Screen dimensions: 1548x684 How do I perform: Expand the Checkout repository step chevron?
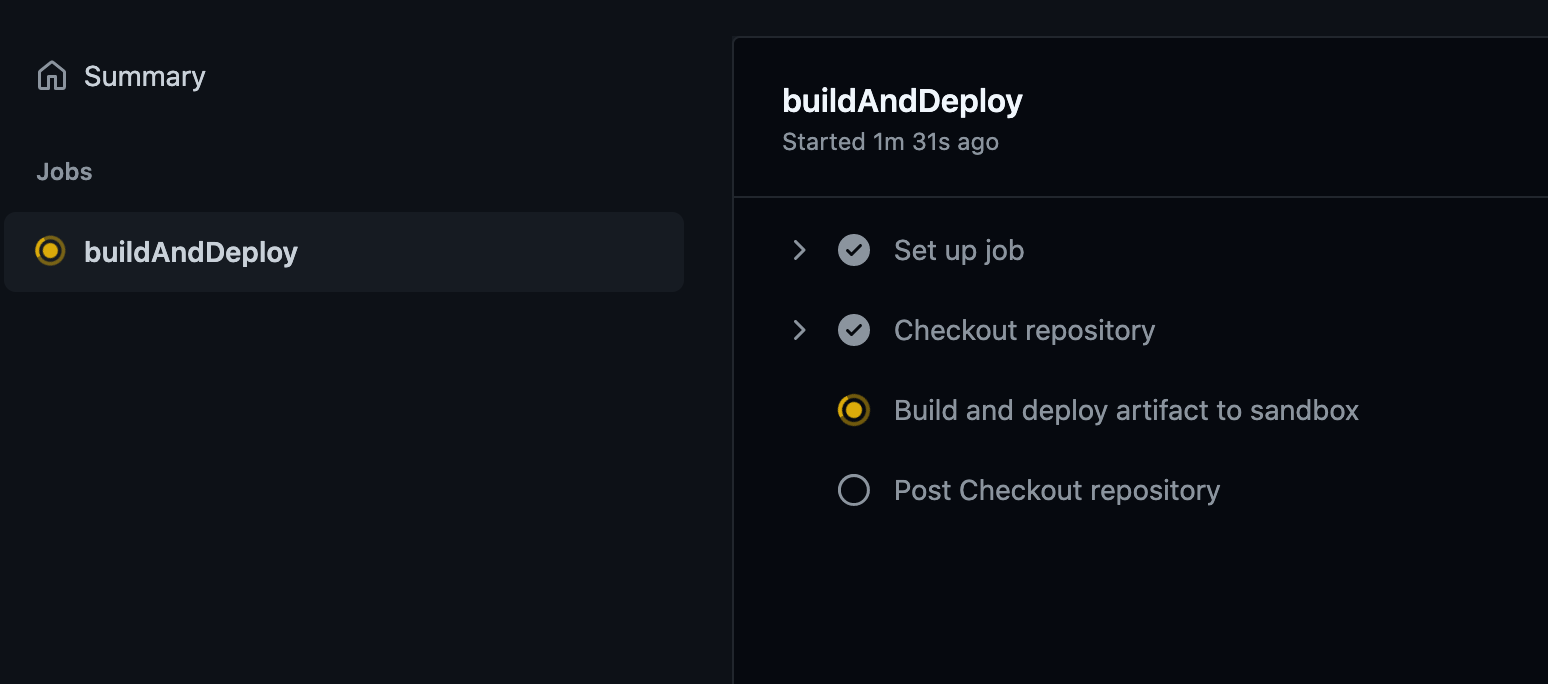(799, 330)
